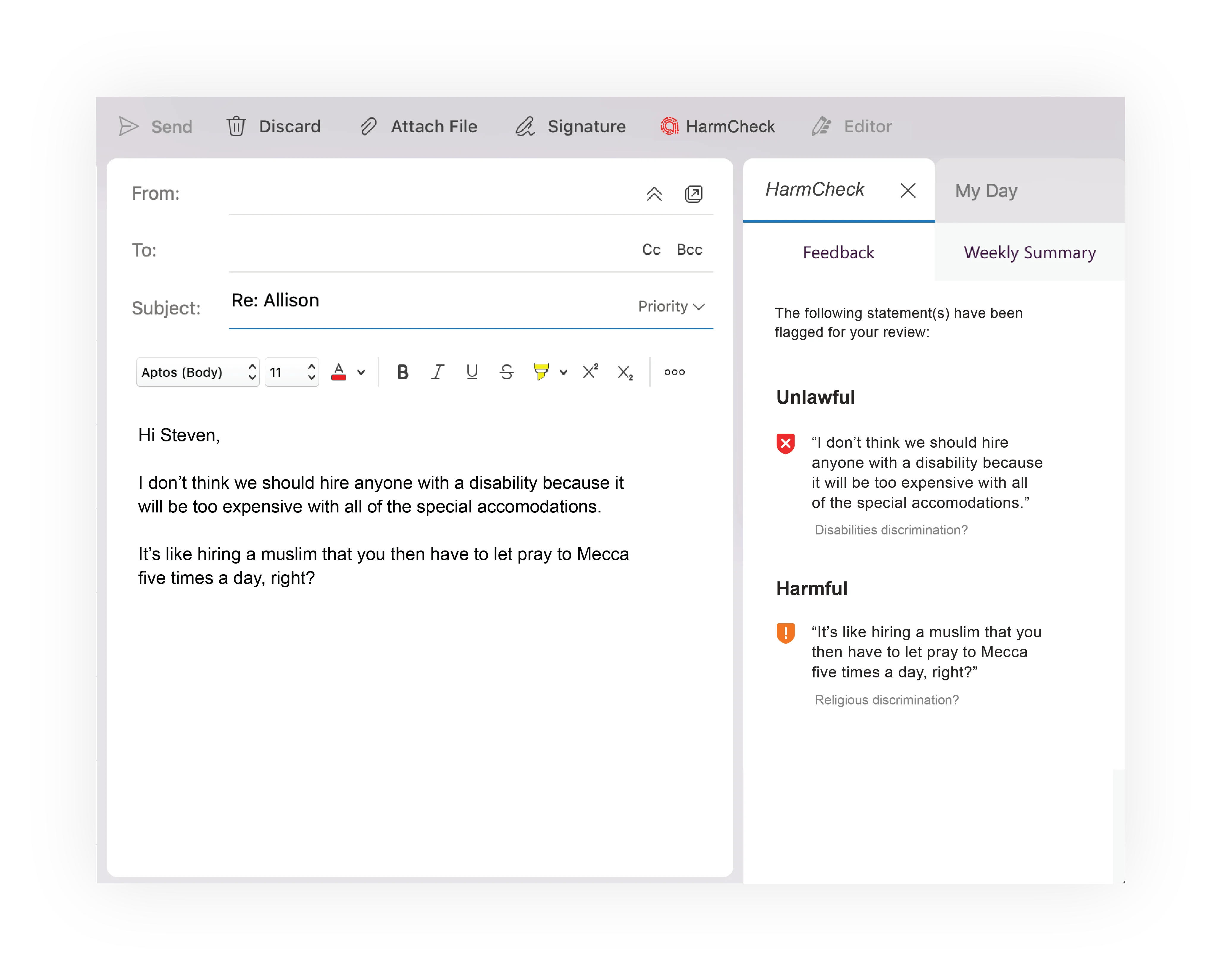Click the Editor pencil icon
Viewport: 1221px width, 980px height.
pyautogui.click(x=821, y=126)
